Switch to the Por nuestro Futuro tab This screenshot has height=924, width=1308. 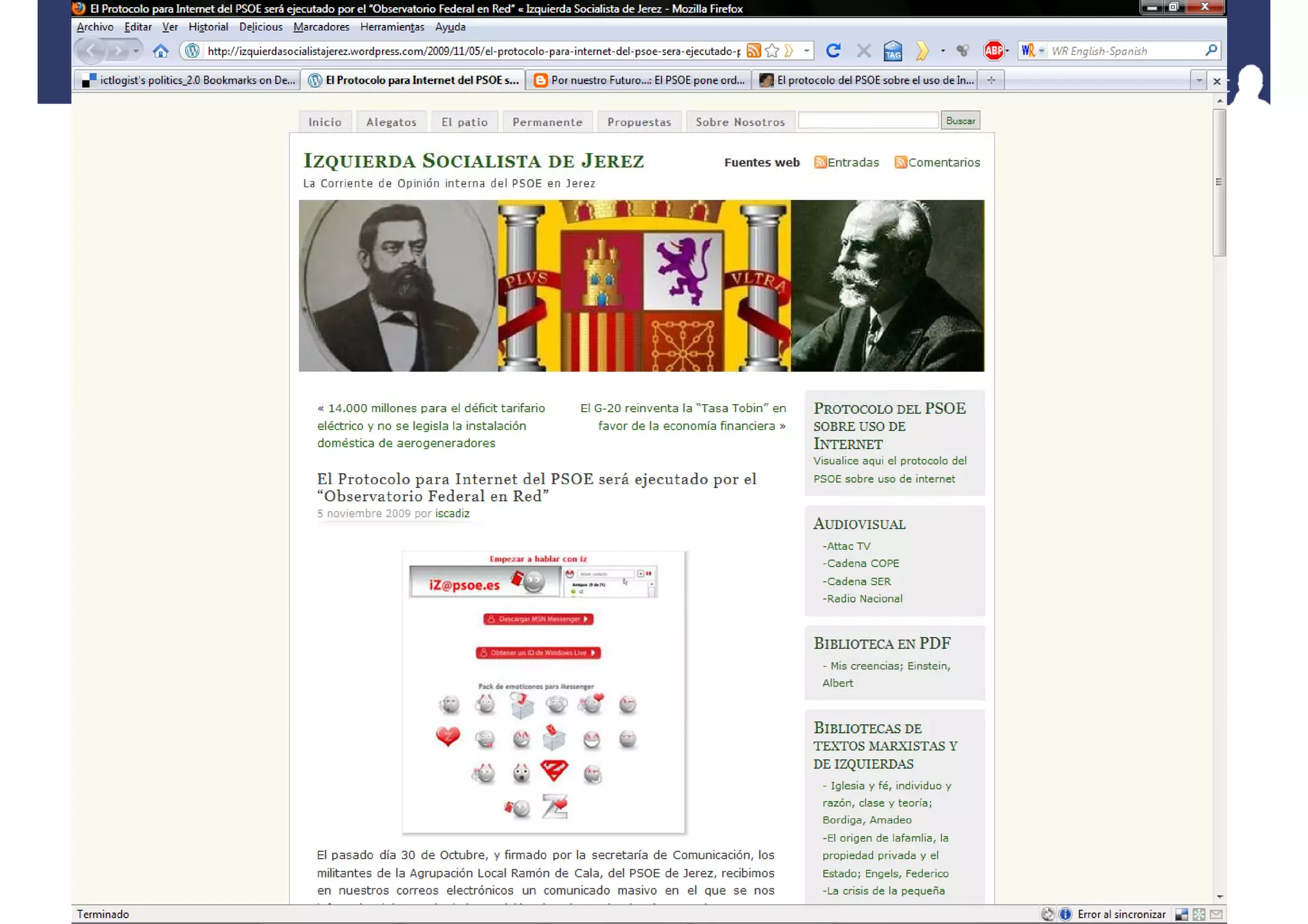[639, 80]
